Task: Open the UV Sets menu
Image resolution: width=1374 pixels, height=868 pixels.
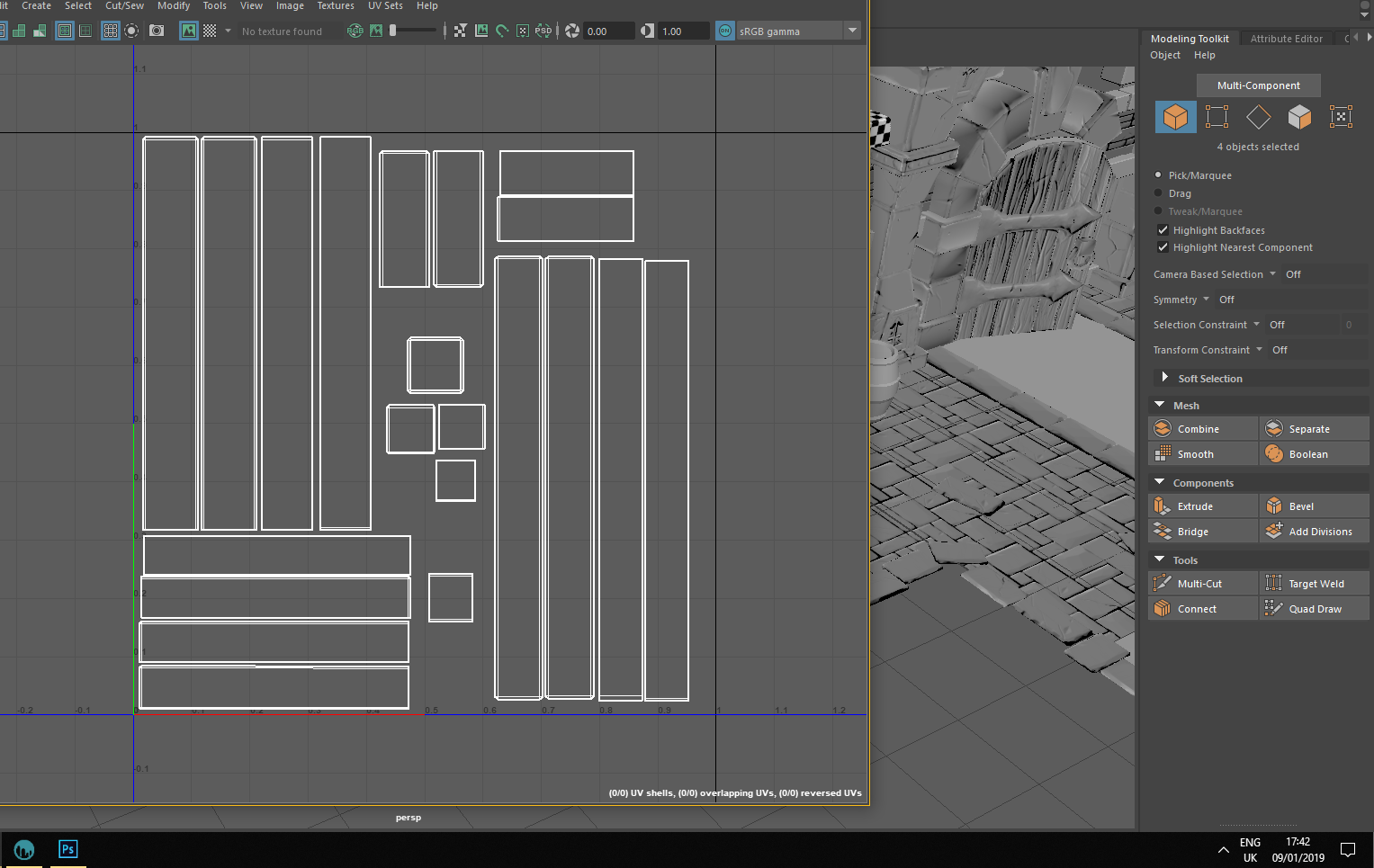Action: pyautogui.click(x=385, y=5)
